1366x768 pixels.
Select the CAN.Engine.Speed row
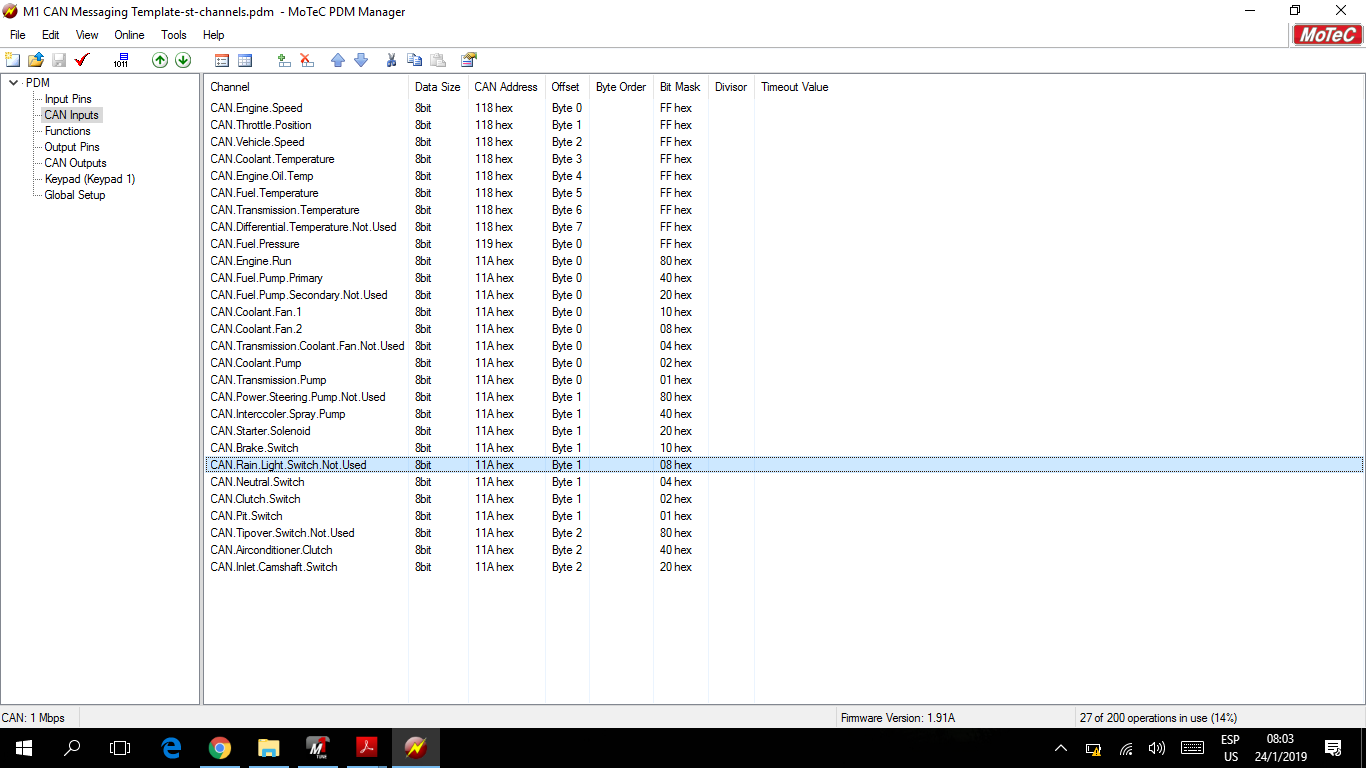tap(784, 108)
